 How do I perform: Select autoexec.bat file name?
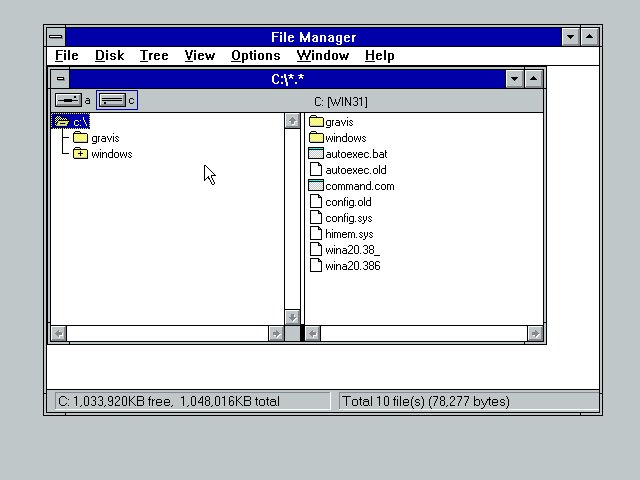(x=356, y=154)
